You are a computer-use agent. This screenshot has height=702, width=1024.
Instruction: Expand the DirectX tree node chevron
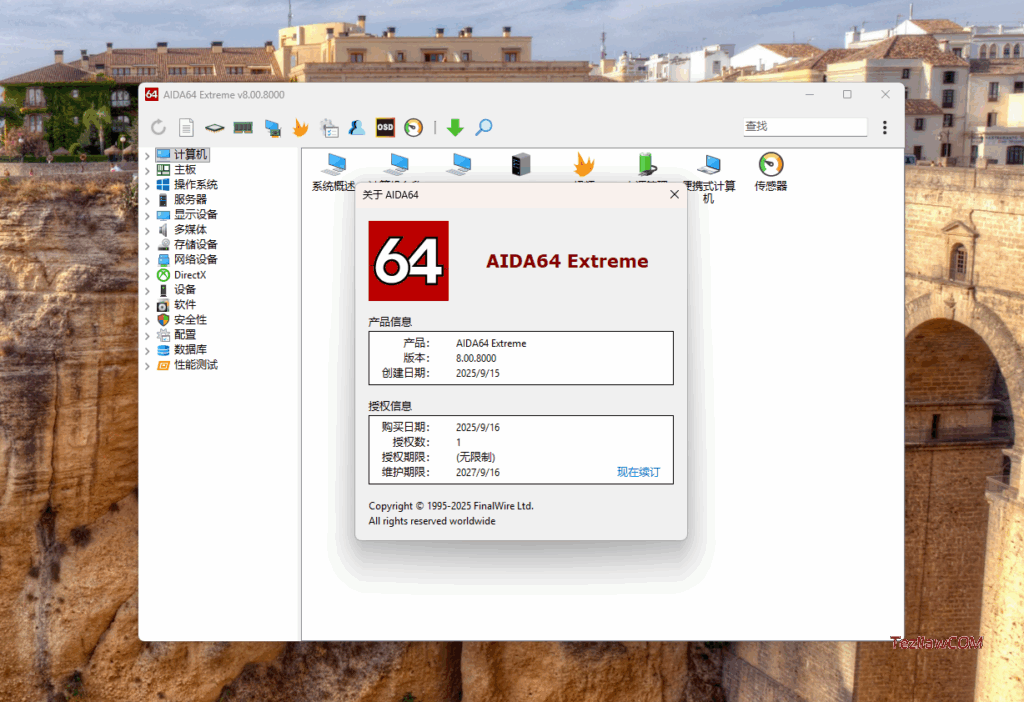point(148,276)
